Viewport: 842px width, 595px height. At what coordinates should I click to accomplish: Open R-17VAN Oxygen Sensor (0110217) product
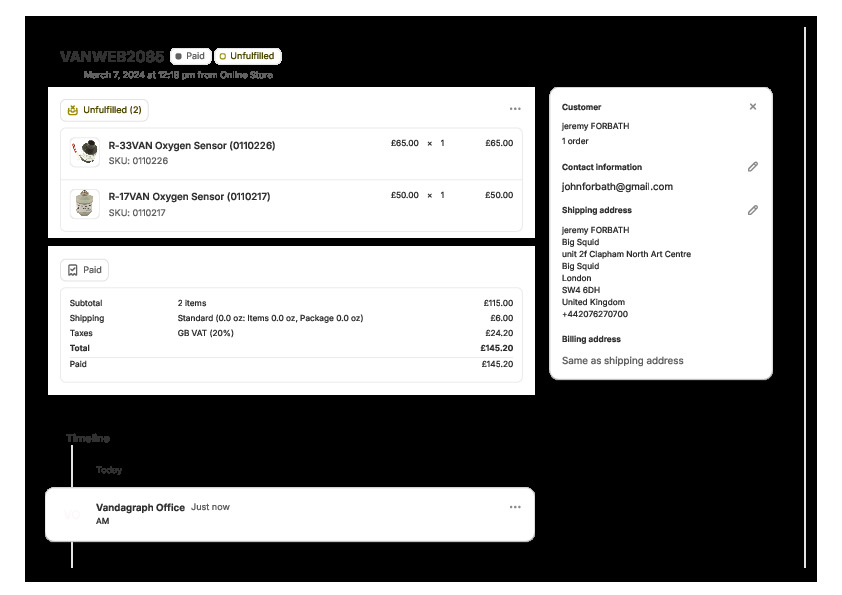[x=189, y=196]
